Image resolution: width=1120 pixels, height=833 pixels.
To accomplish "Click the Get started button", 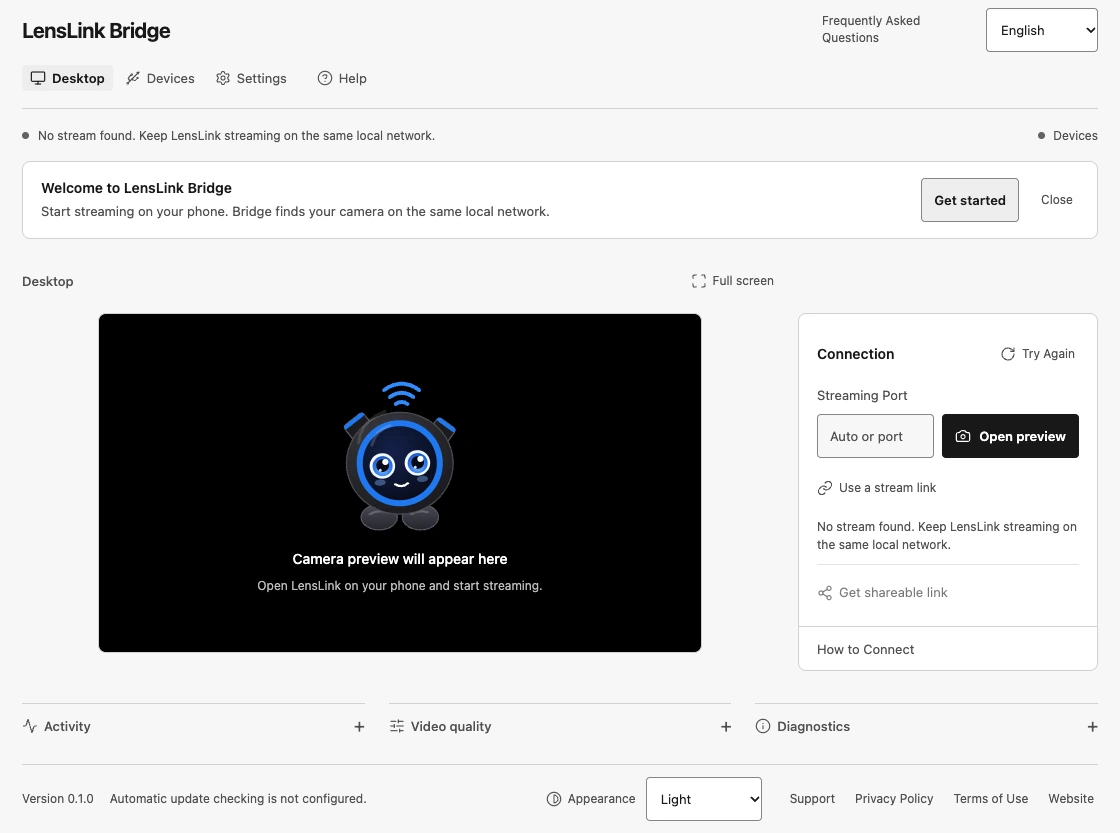I will (969, 200).
